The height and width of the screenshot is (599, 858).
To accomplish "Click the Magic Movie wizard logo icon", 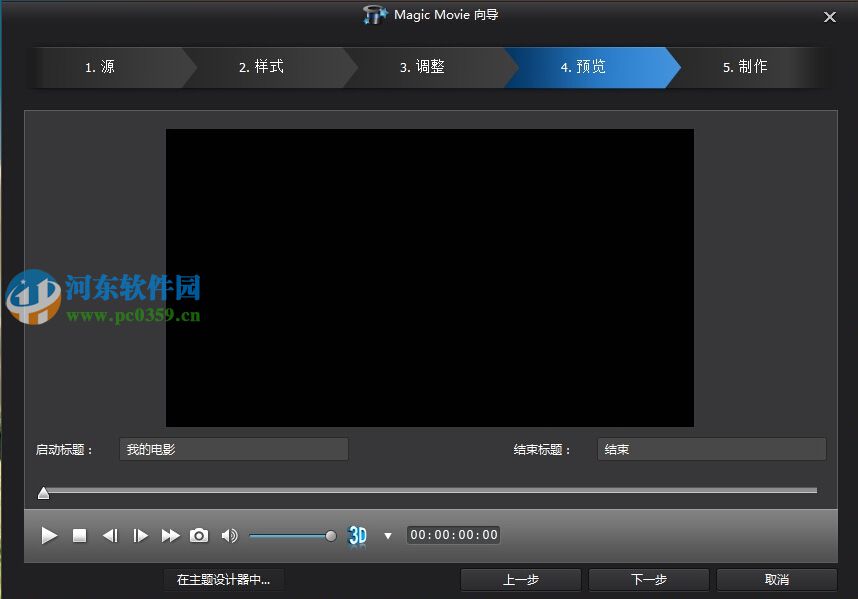I will point(375,15).
